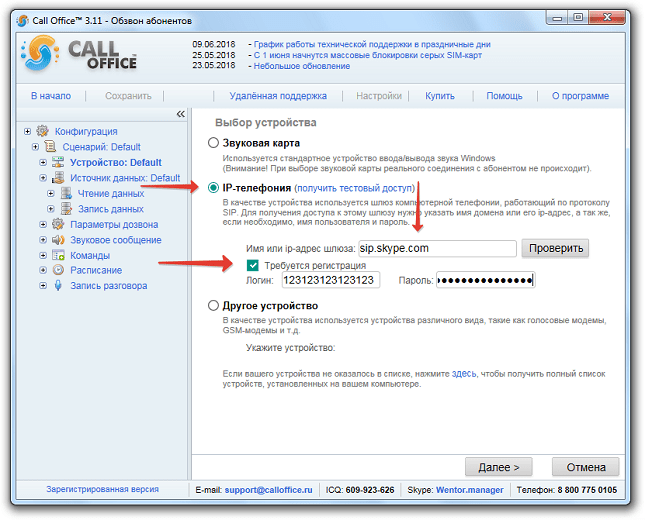Click the Запись данных pencil icon

click(66, 209)
